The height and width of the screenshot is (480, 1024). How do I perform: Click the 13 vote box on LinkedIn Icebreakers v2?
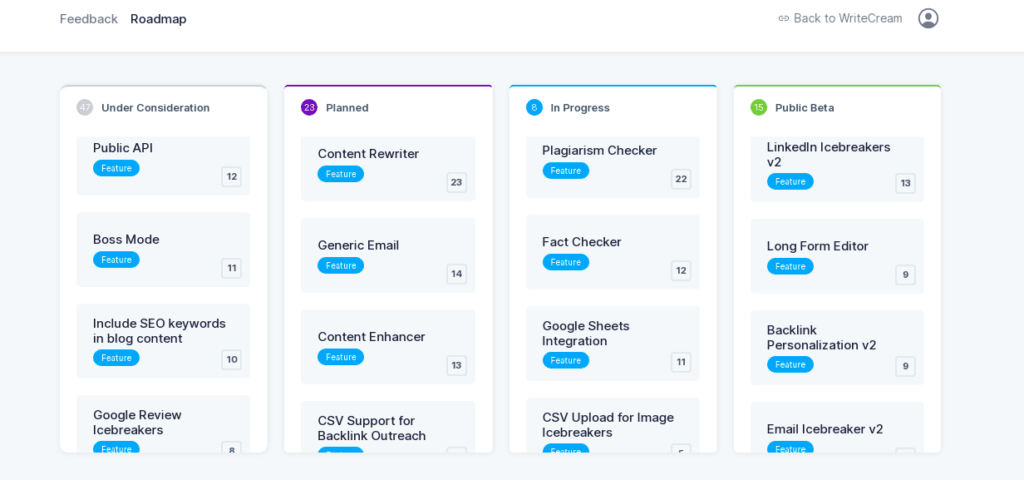pyautogui.click(x=906, y=184)
